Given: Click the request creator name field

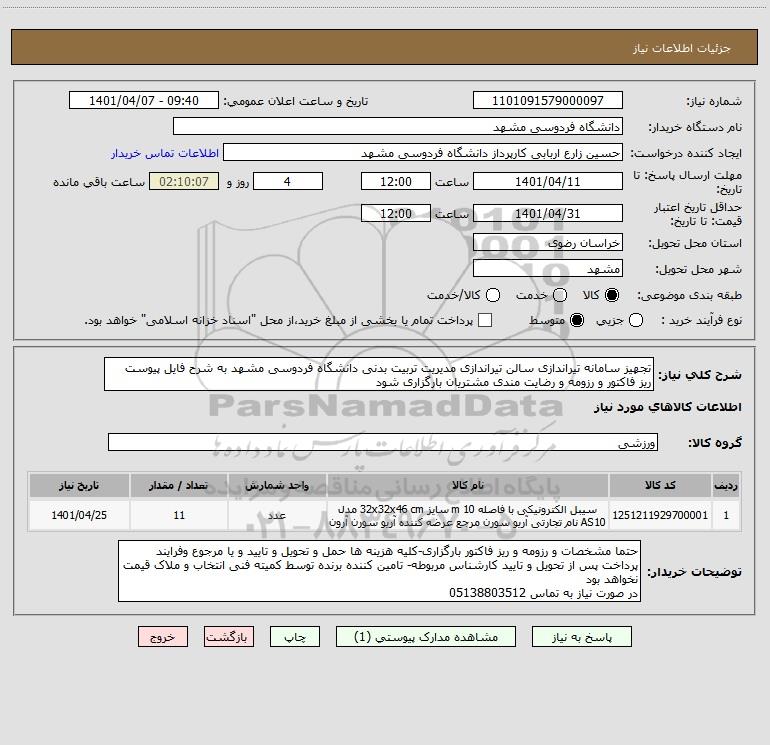Looking at the screenshot, I should 423,152.
